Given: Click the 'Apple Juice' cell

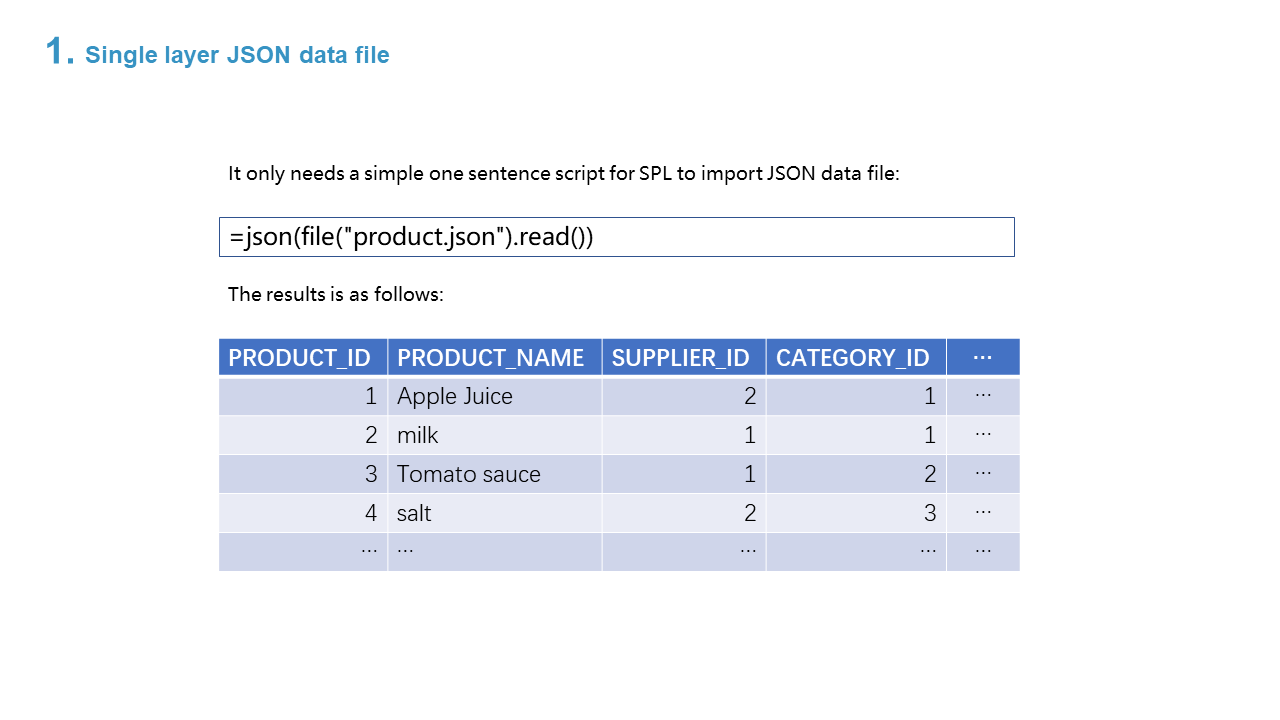Looking at the screenshot, I should pyautogui.click(x=456, y=396).
